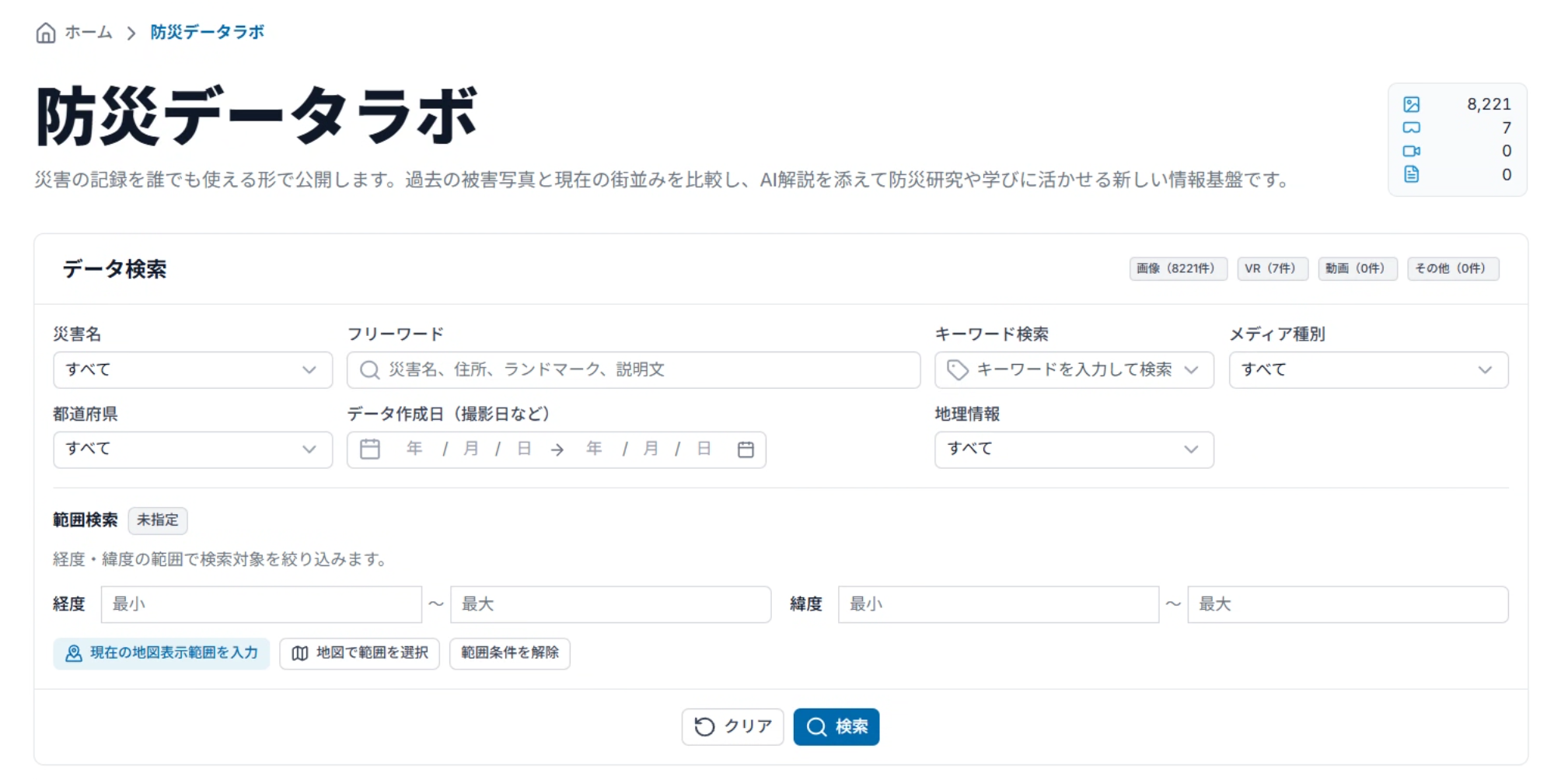Click the home icon in breadcrumb

point(46,33)
